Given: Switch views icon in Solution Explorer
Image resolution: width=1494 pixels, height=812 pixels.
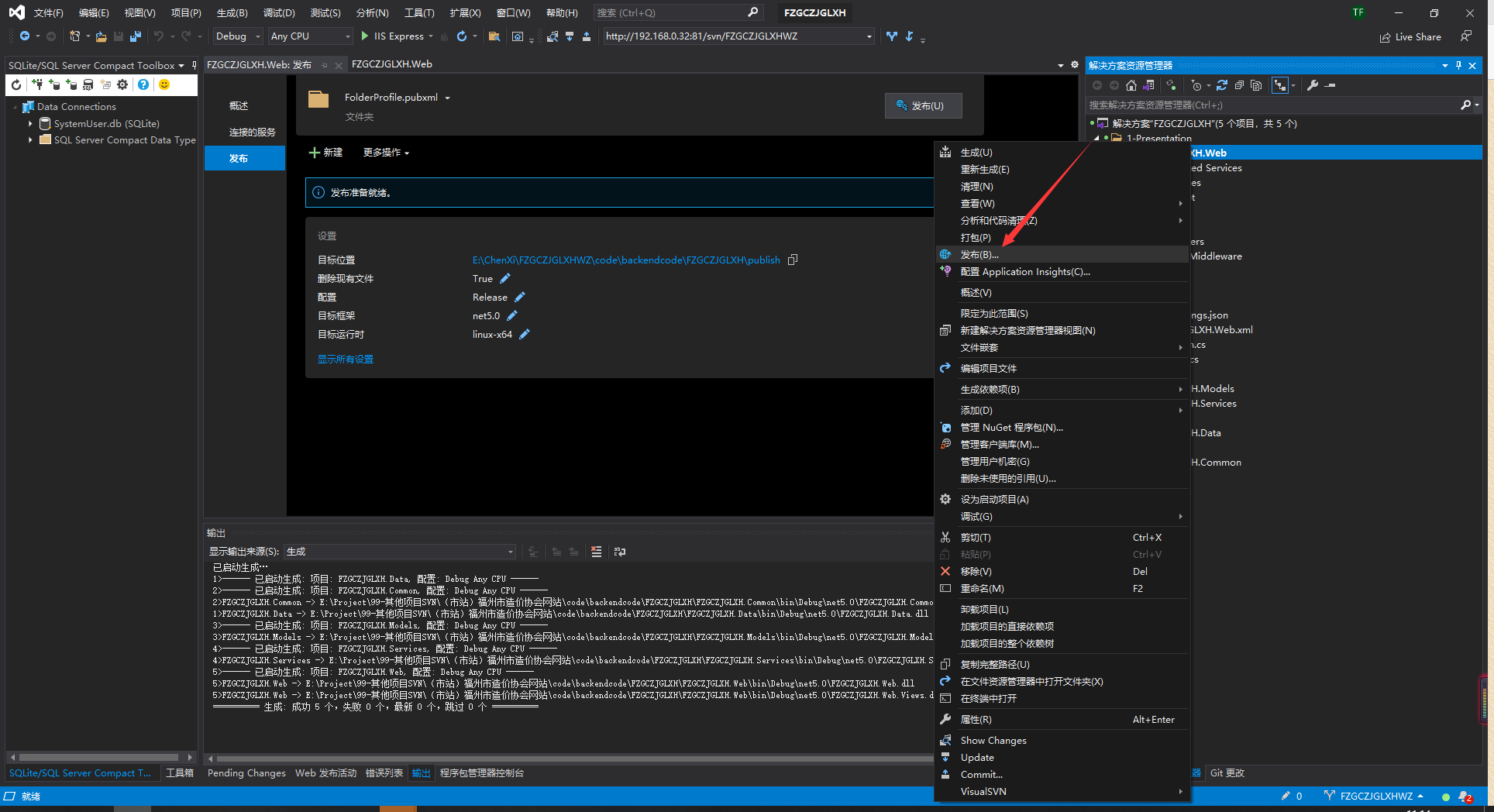Looking at the screenshot, I should pyautogui.click(x=1148, y=85).
